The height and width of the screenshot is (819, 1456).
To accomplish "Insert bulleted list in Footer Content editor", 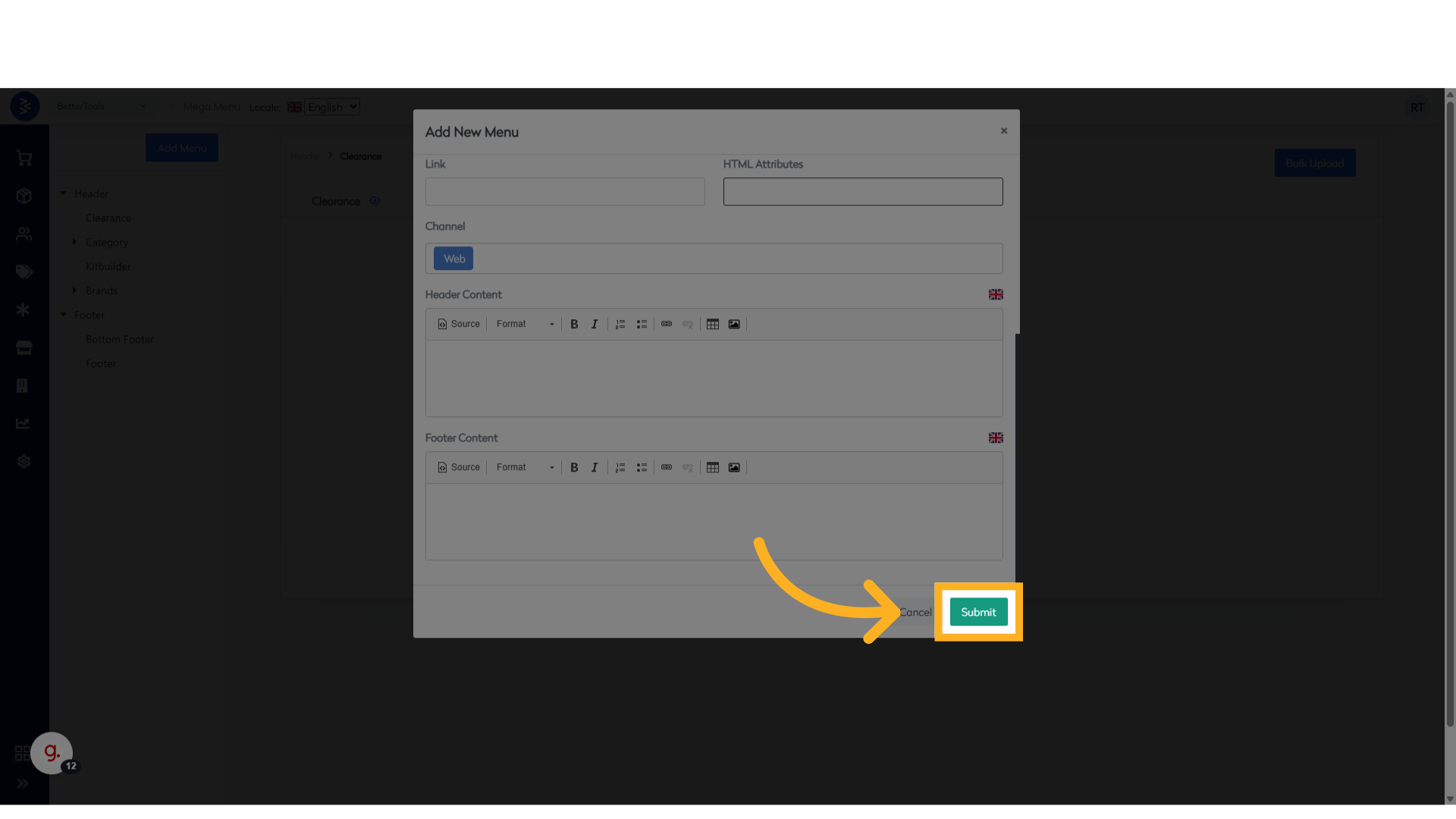I will [x=642, y=467].
